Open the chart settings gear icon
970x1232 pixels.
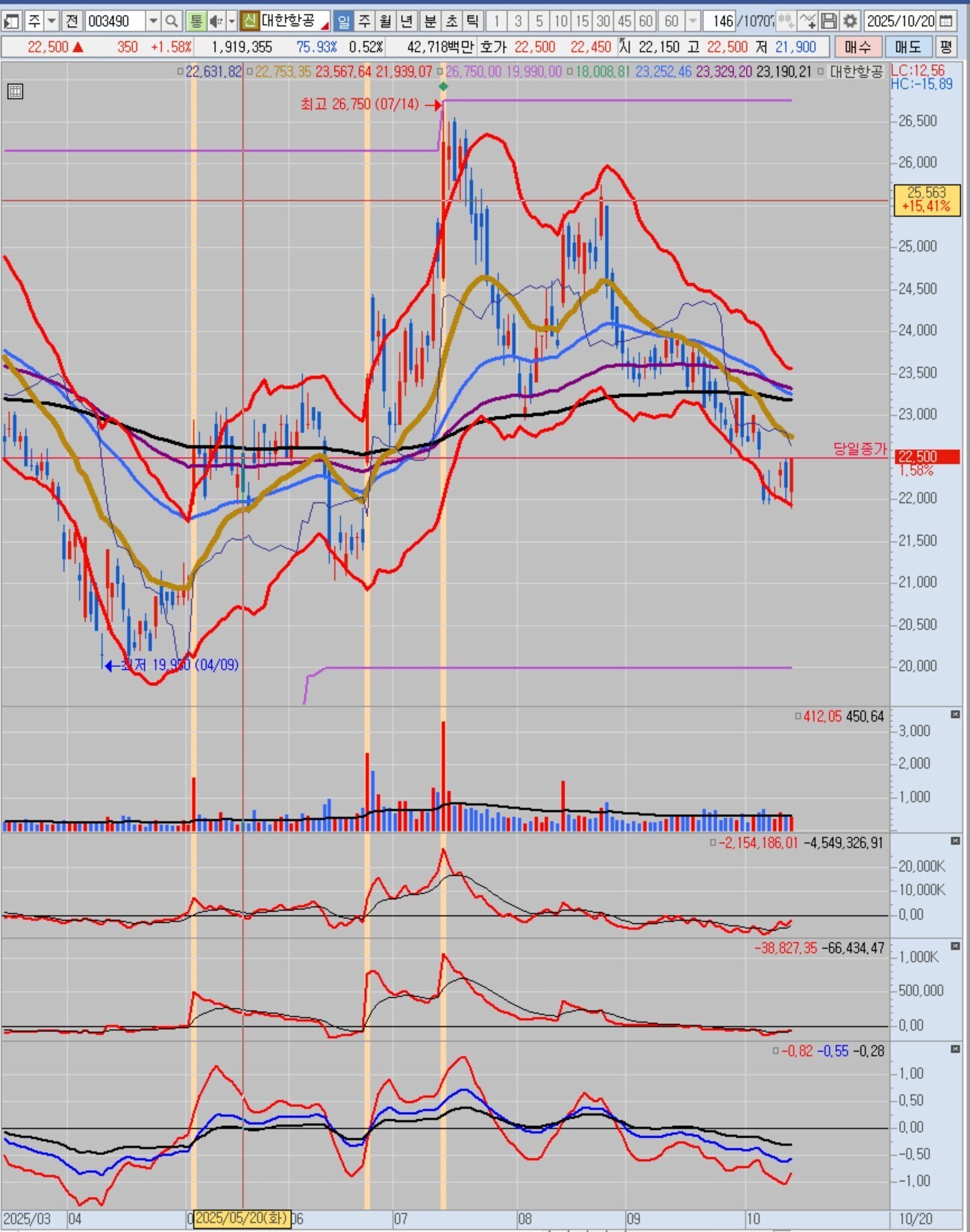click(x=850, y=21)
